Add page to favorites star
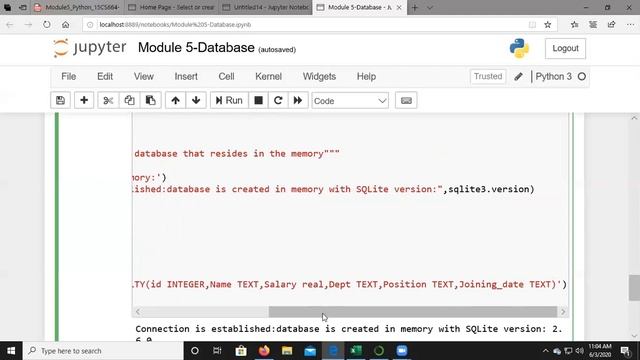 pyautogui.click(x=548, y=24)
